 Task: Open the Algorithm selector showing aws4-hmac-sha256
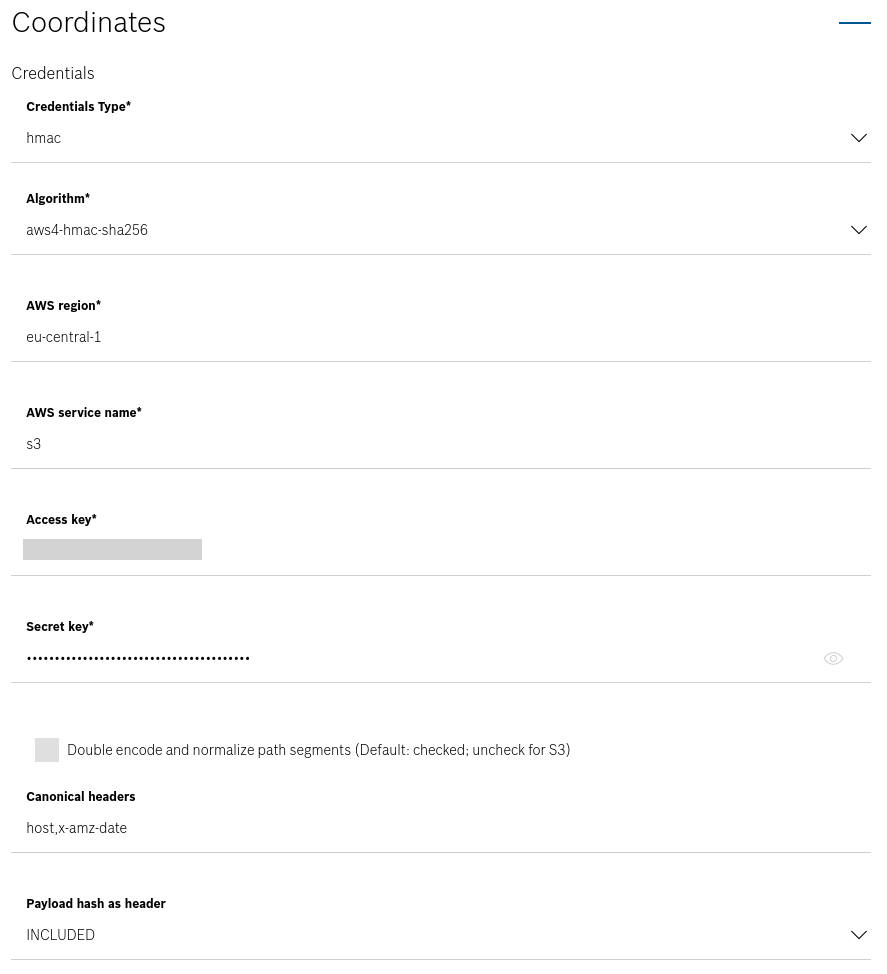click(x=440, y=230)
